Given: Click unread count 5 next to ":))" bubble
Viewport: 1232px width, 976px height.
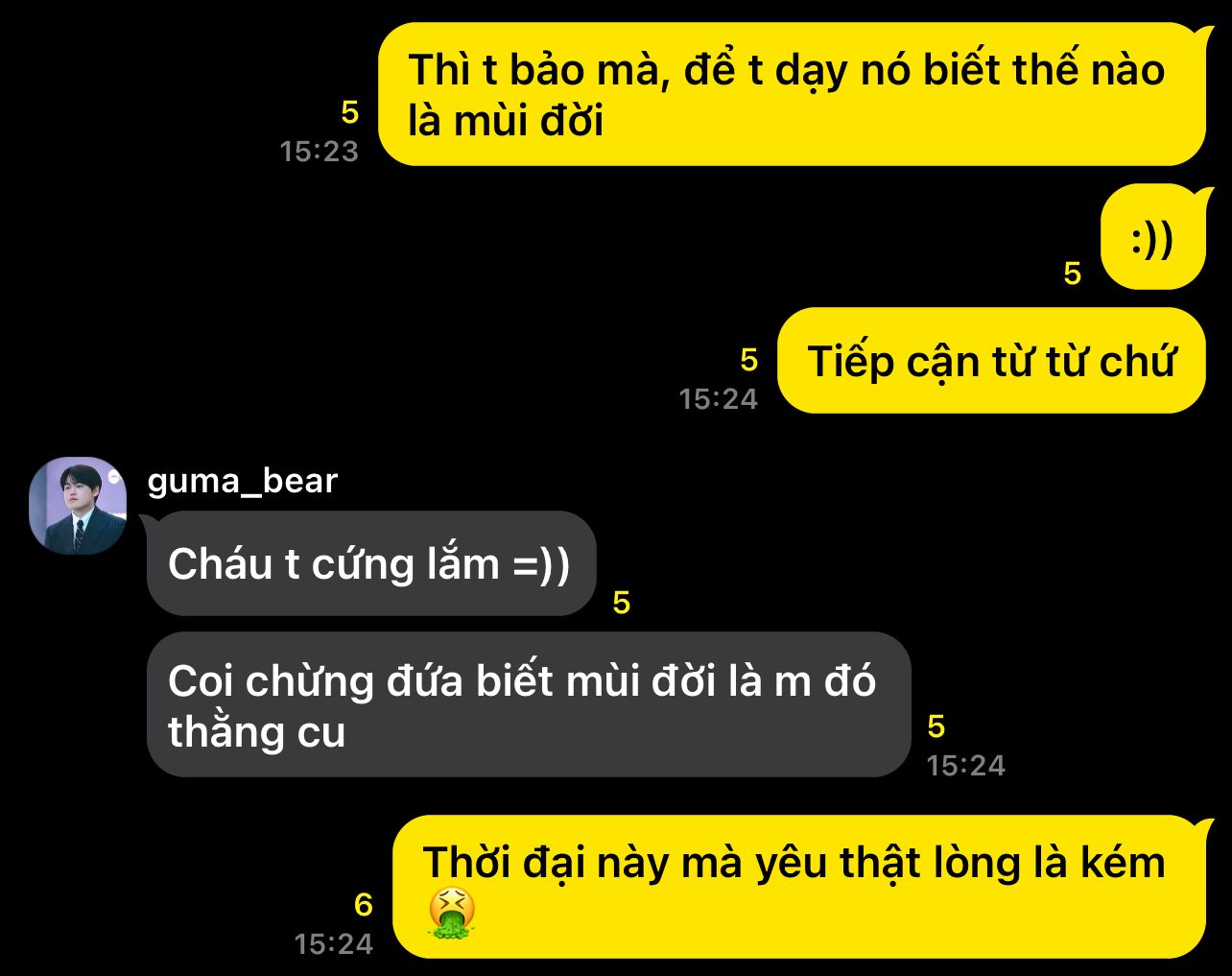Looking at the screenshot, I should pos(1073,274).
